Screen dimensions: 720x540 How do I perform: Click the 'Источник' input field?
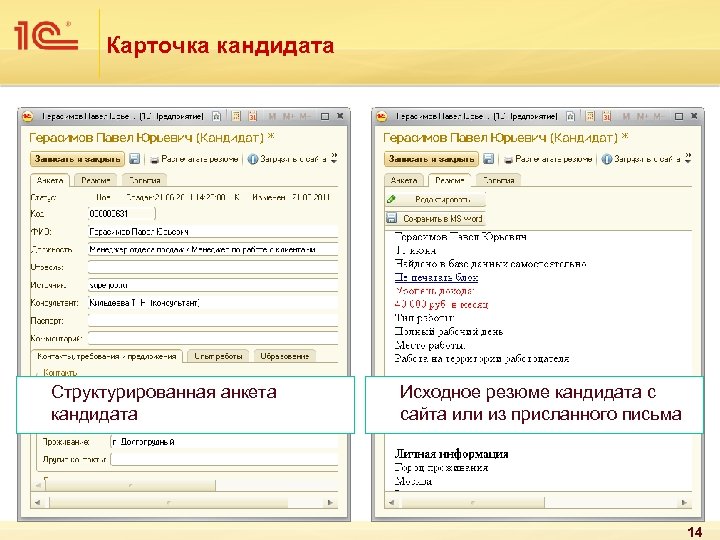(213, 285)
